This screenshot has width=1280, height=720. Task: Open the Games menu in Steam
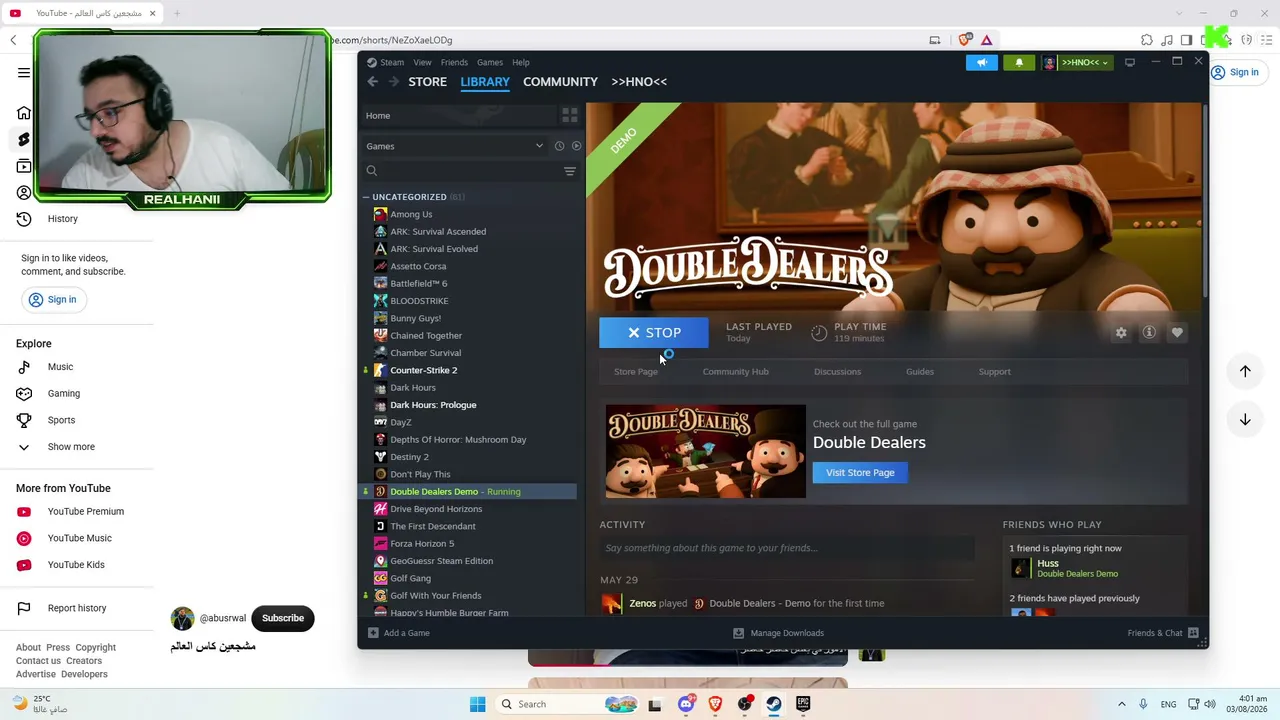[x=489, y=62]
